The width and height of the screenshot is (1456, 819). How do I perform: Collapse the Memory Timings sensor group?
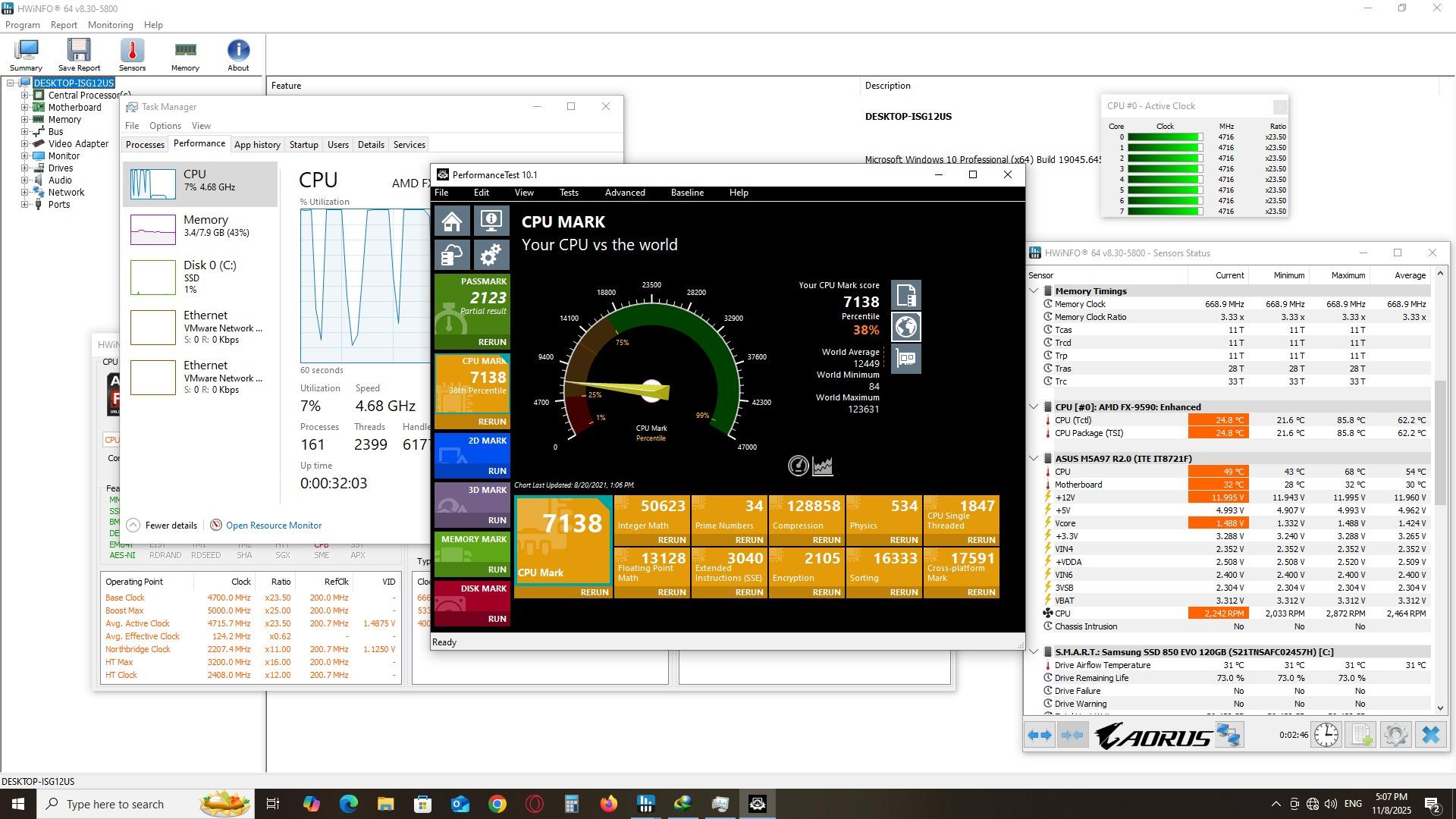pyautogui.click(x=1034, y=291)
